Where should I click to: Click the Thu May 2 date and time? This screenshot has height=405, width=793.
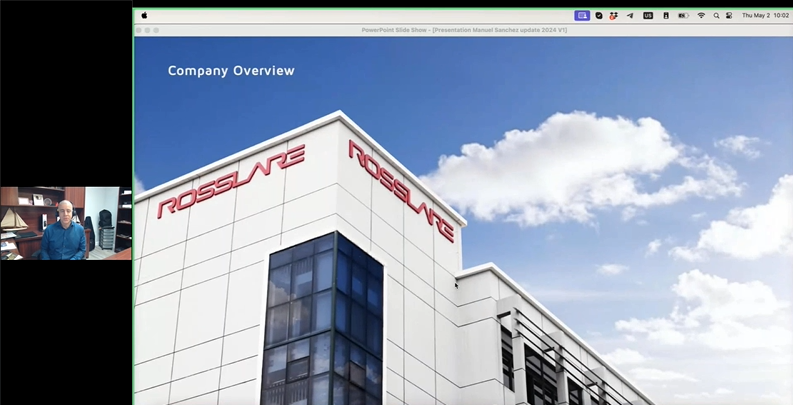pyautogui.click(x=765, y=16)
